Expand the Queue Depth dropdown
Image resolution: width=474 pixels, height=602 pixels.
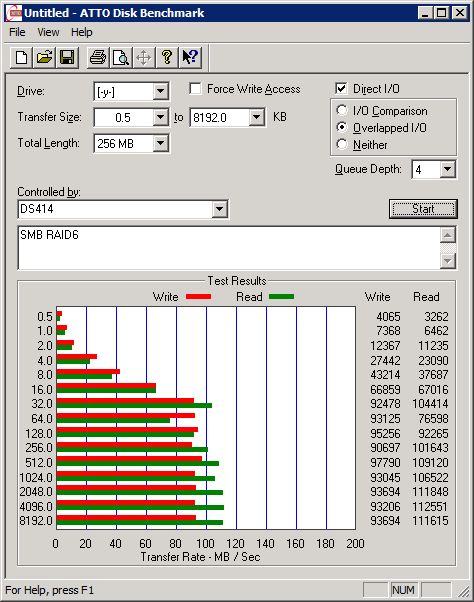(448, 169)
